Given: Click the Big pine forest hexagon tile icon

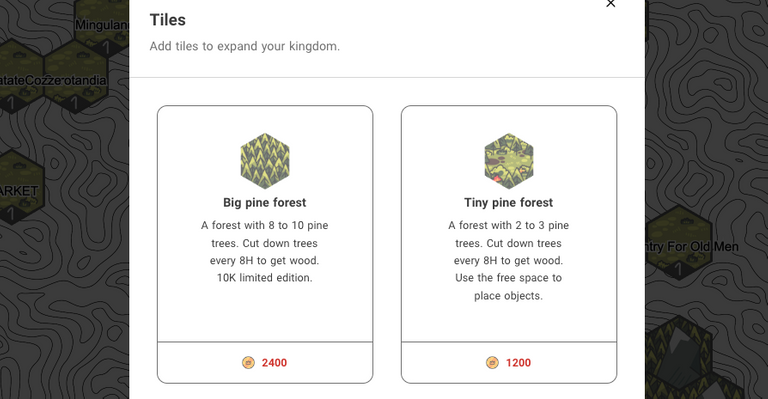Looking at the screenshot, I should [x=265, y=161].
